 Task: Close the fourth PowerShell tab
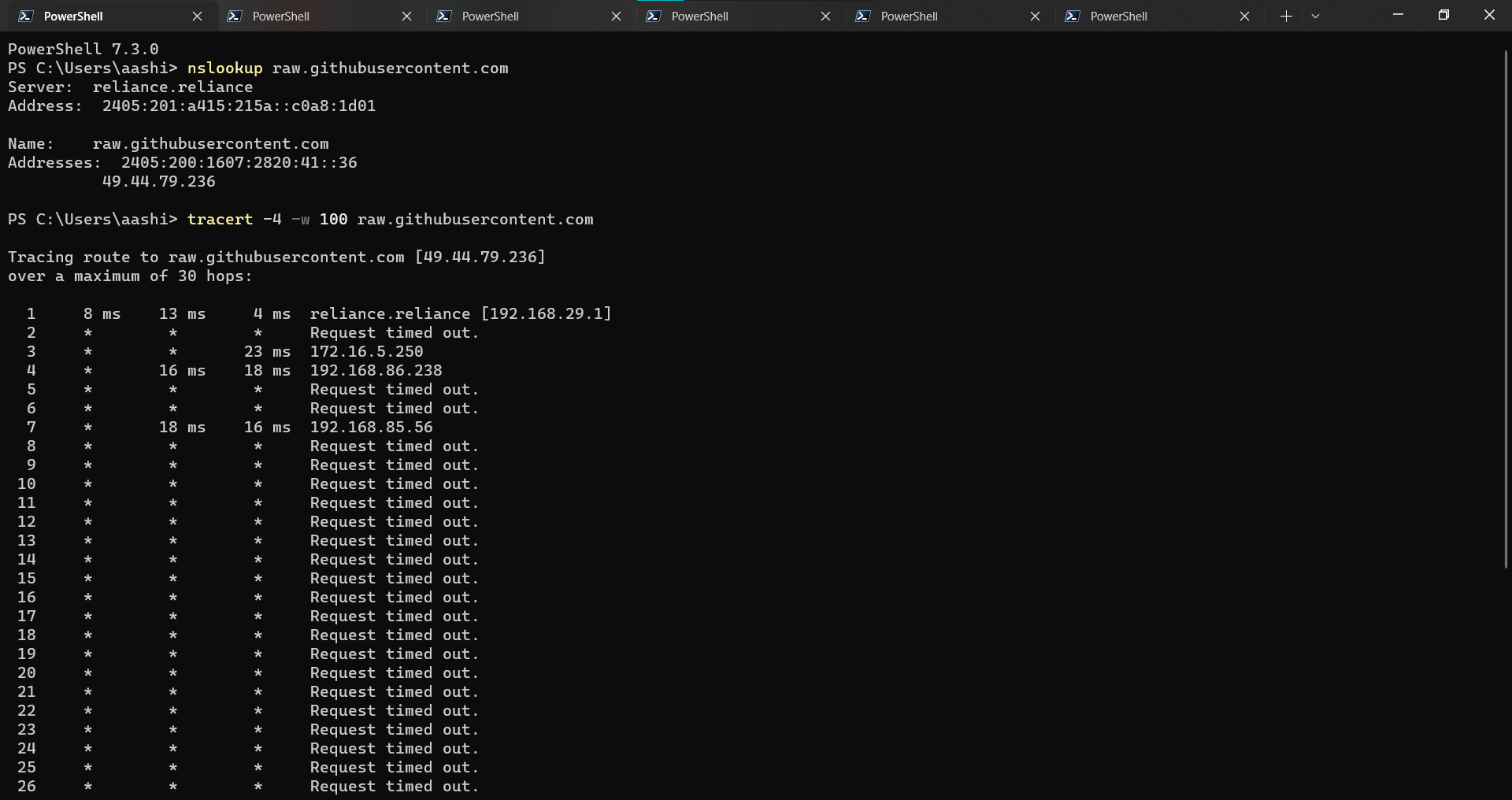[x=825, y=16]
